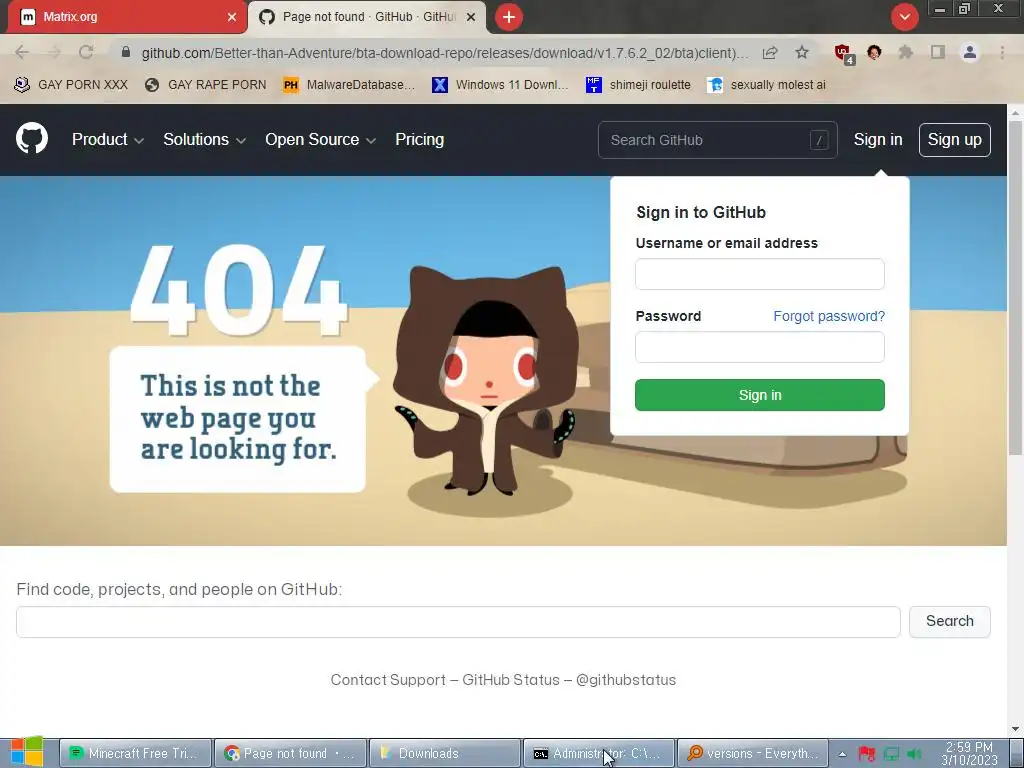Open the @githubstatus link
The image size is (1024, 768).
tap(626, 680)
